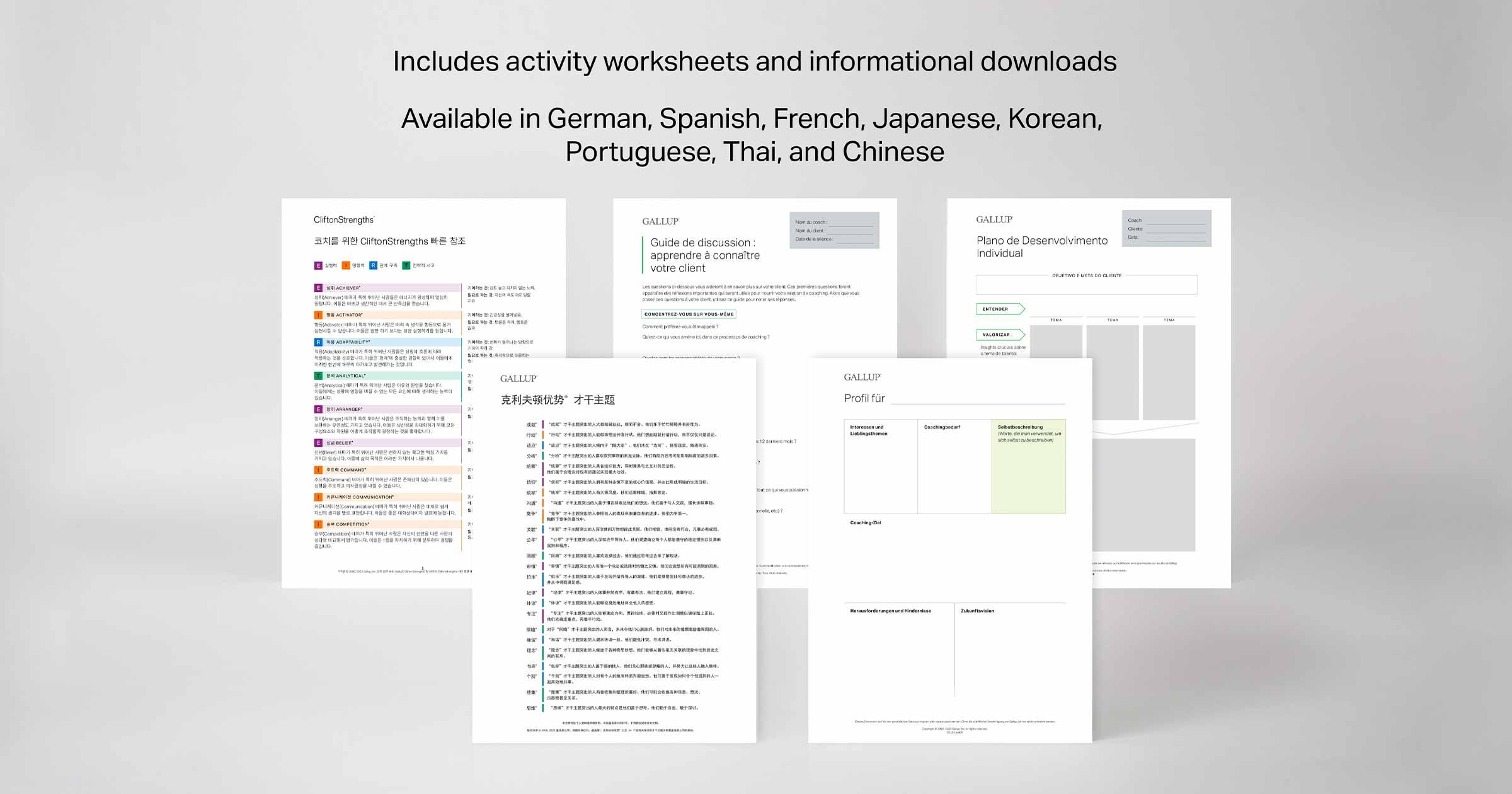
Task: Select the R icon beside ADAPTABILITY
Action: point(318,342)
